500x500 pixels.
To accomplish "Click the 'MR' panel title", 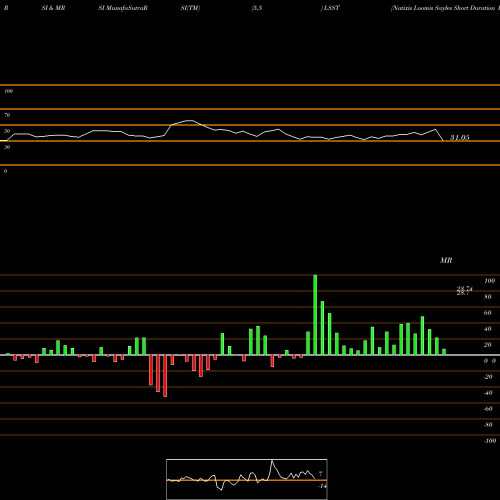I will 446,260.
